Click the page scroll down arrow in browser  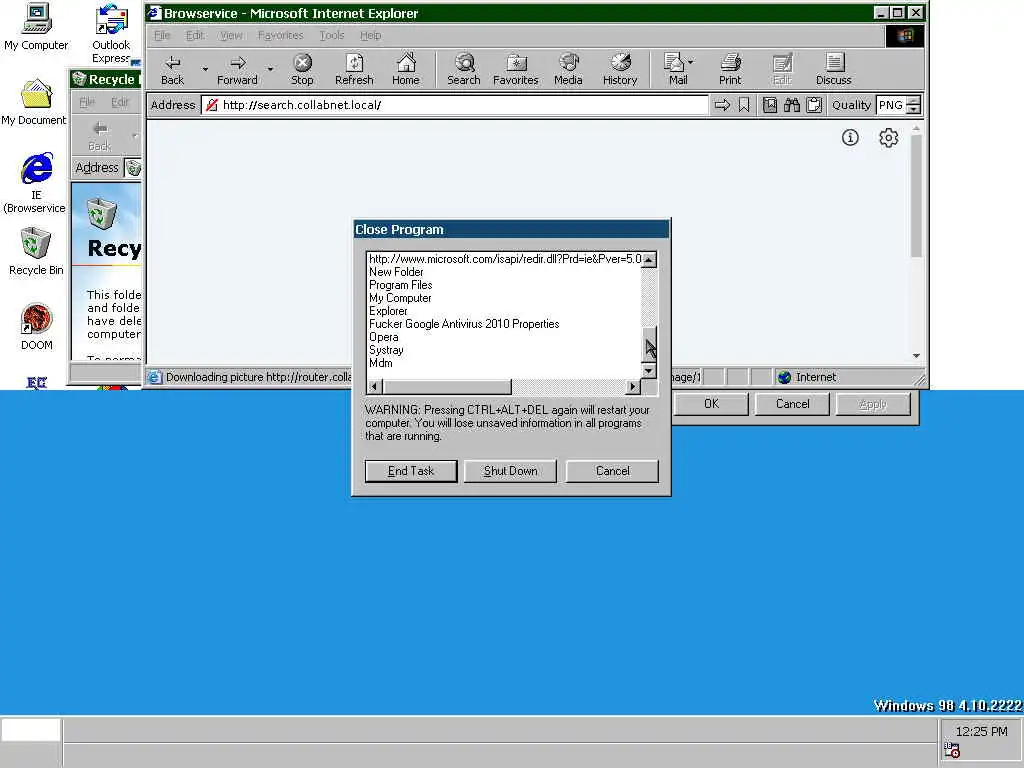click(x=916, y=356)
